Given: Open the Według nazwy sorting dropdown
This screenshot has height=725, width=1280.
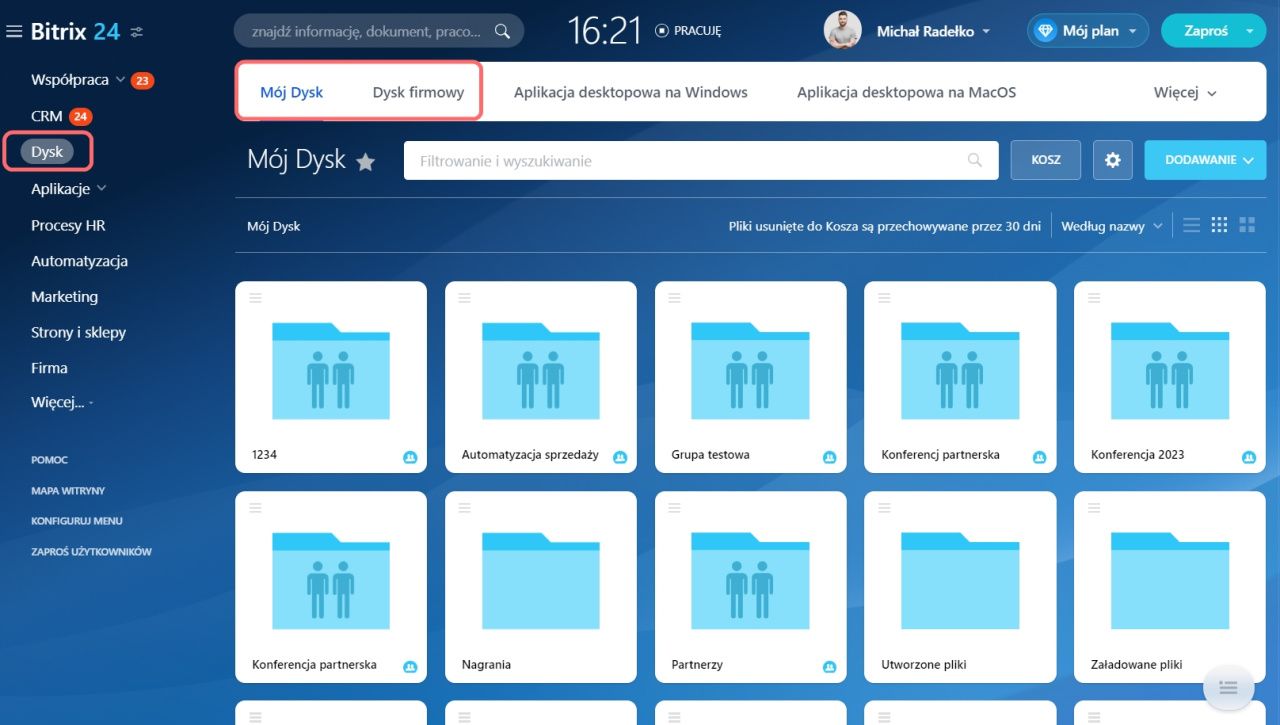Looking at the screenshot, I should (x=1112, y=226).
